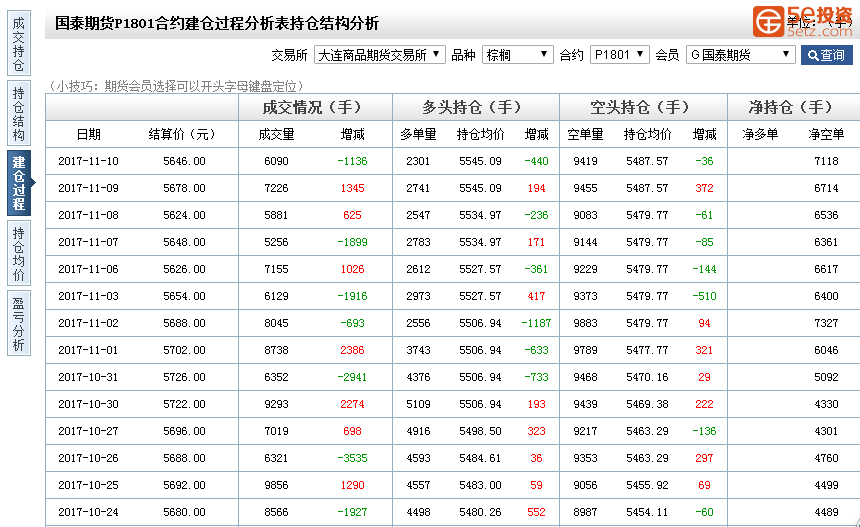The height and width of the screenshot is (527, 860).
Task: Click settlement price 5646.00
Action: click(x=184, y=161)
